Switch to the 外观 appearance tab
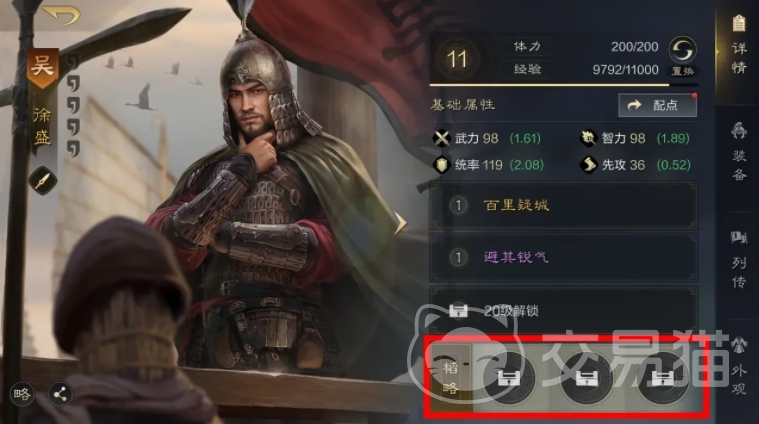The image size is (759, 424). 738,366
